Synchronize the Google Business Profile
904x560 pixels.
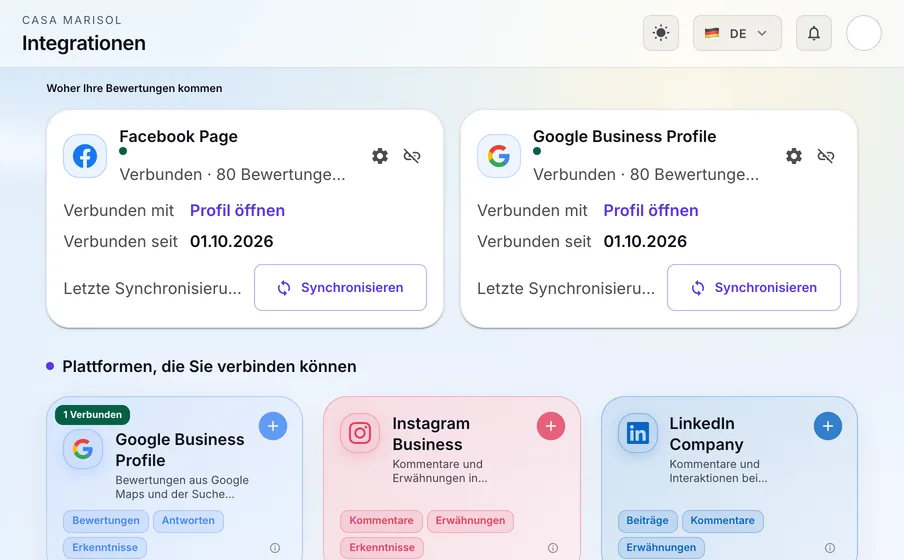[754, 288]
